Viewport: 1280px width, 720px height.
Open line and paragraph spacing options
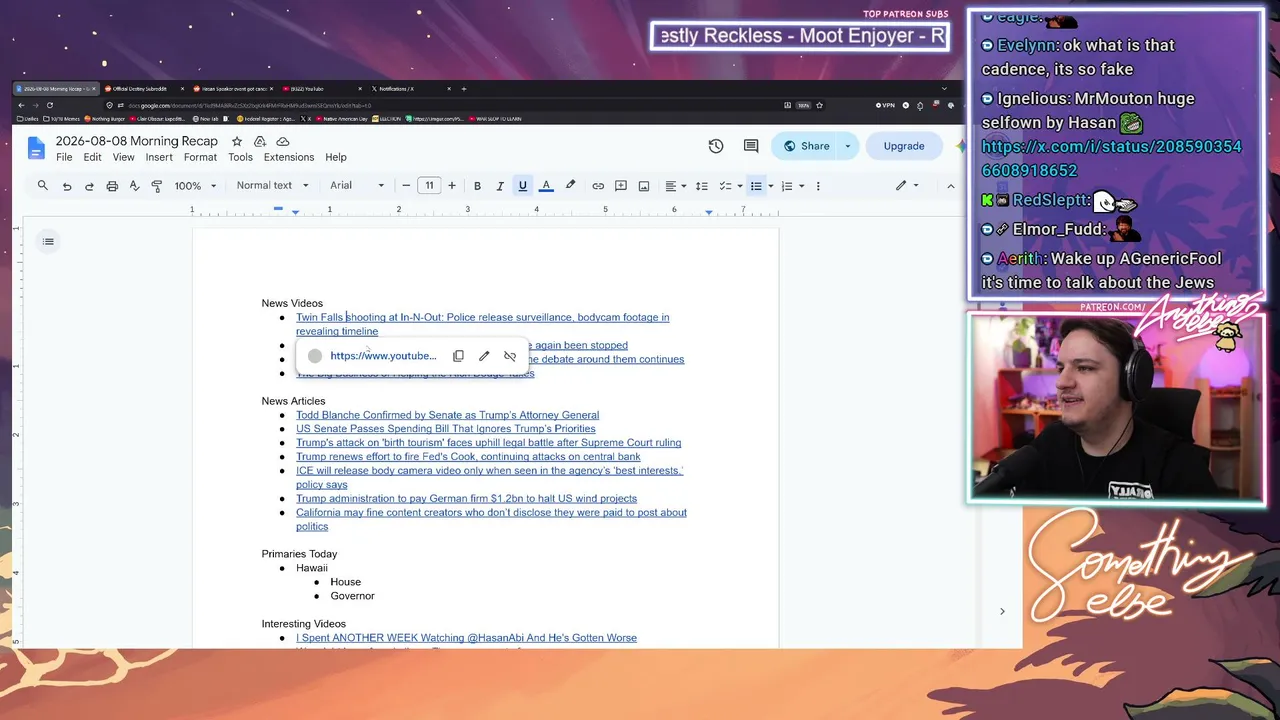(x=702, y=186)
